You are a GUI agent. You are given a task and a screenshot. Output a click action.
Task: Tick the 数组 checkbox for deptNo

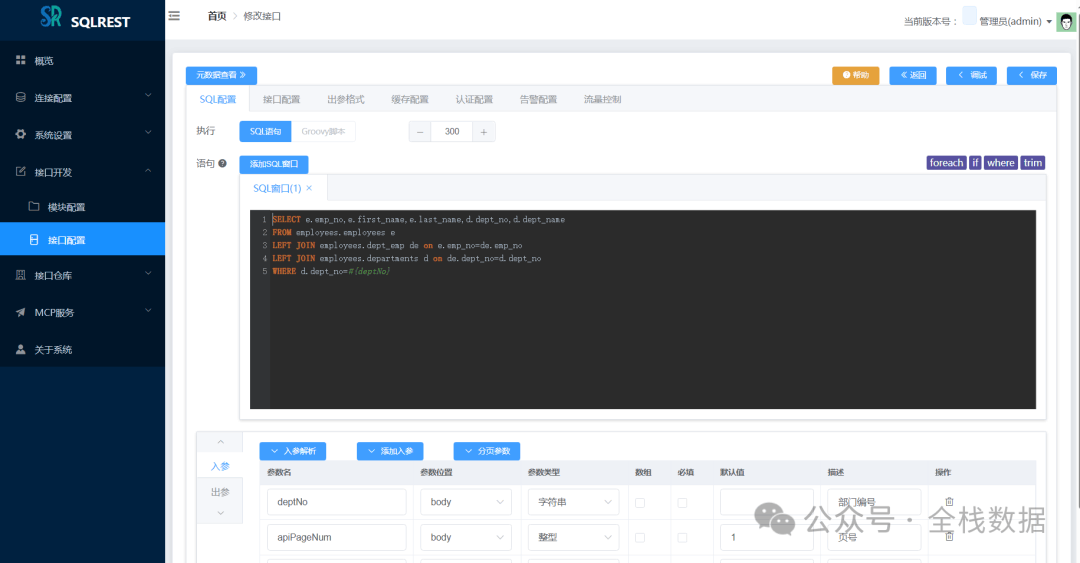click(640, 502)
